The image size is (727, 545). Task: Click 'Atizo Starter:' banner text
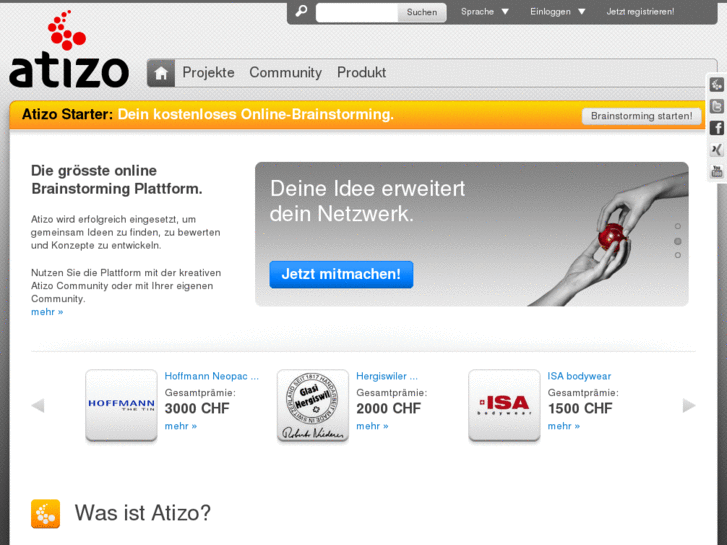point(68,114)
